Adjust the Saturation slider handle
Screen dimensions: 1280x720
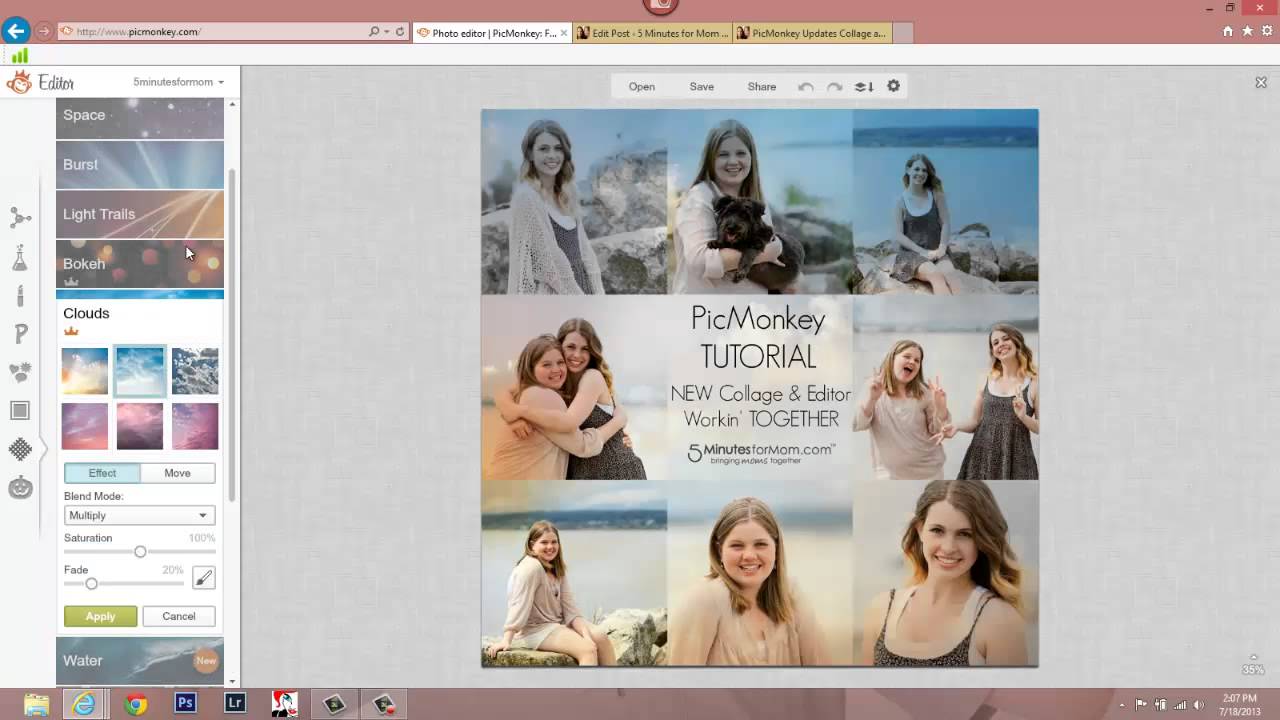pyautogui.click(x=140, y=552)
